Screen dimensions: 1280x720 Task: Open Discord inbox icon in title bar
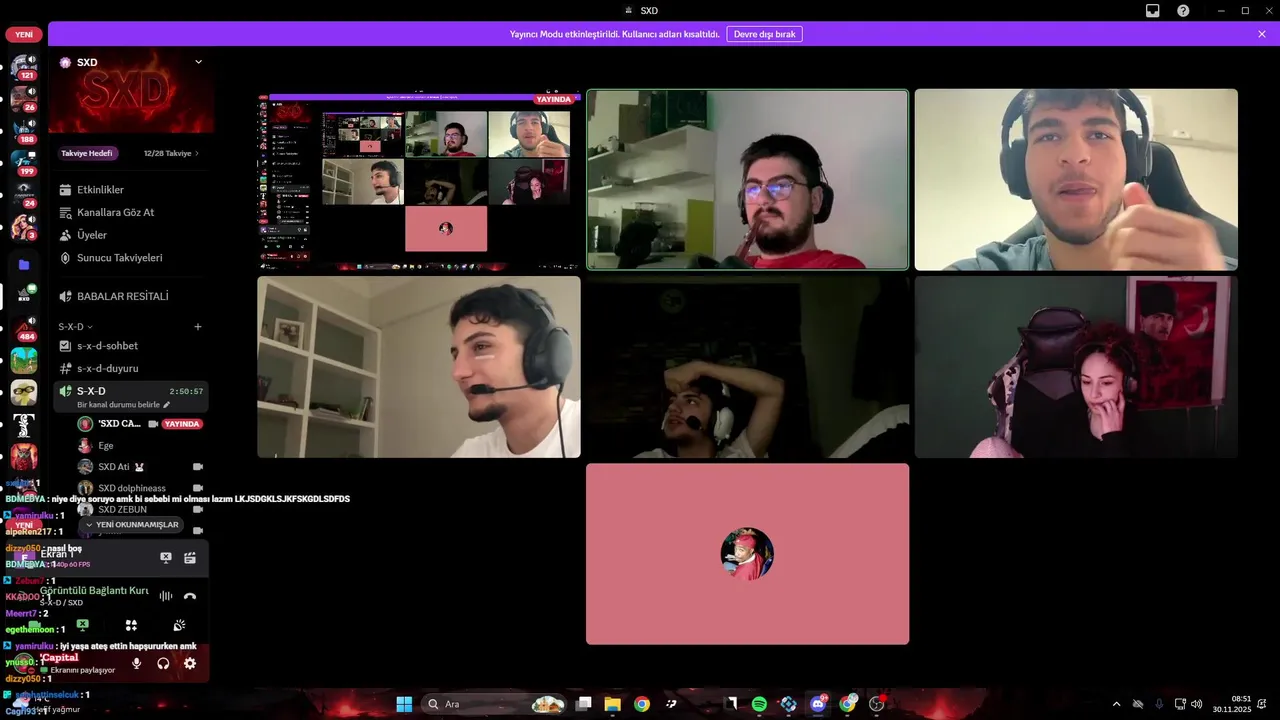tap(1153, 11)
